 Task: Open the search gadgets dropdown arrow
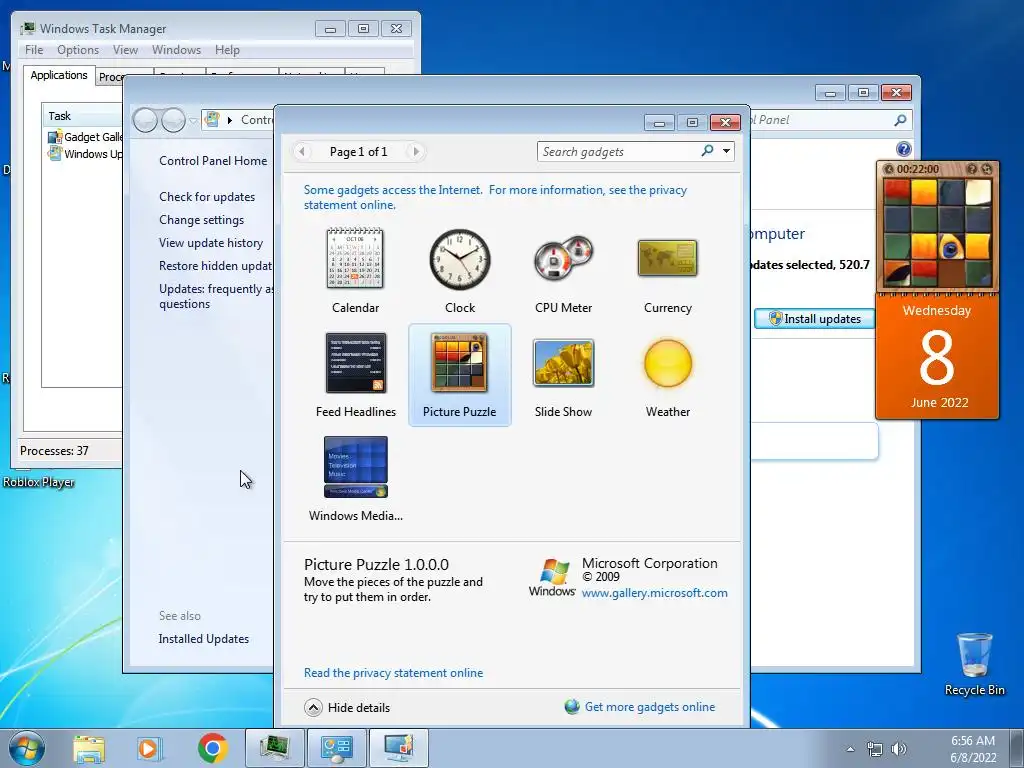726,152
